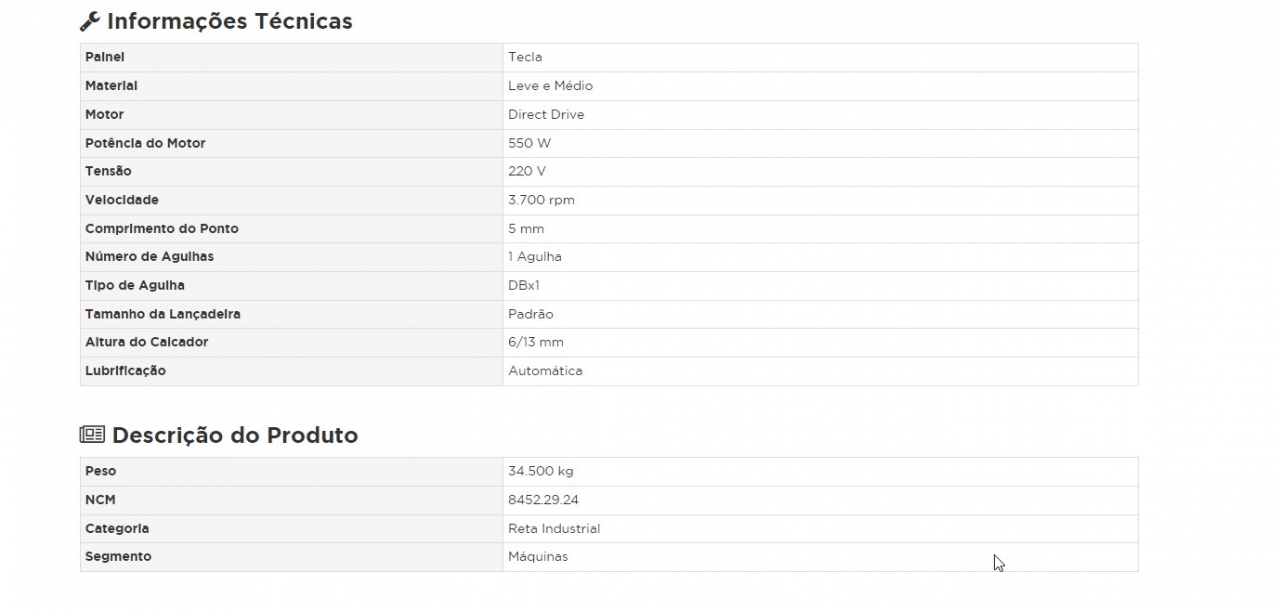The height and width of the screenshot is (611, 1280).
Task: Click the newspaper icon beside Descrição do Produto
Action: point(92,434)
